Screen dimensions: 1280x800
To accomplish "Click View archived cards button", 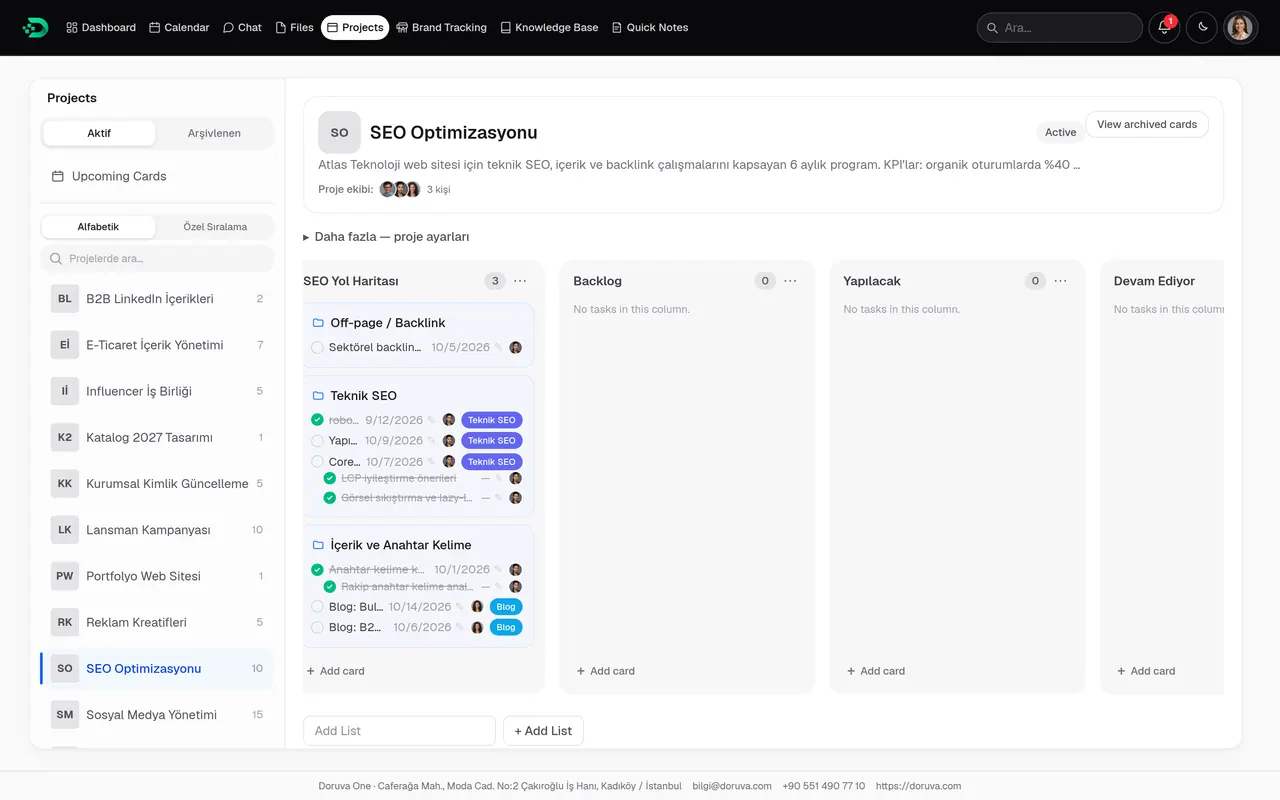I will click(1147, 125).
